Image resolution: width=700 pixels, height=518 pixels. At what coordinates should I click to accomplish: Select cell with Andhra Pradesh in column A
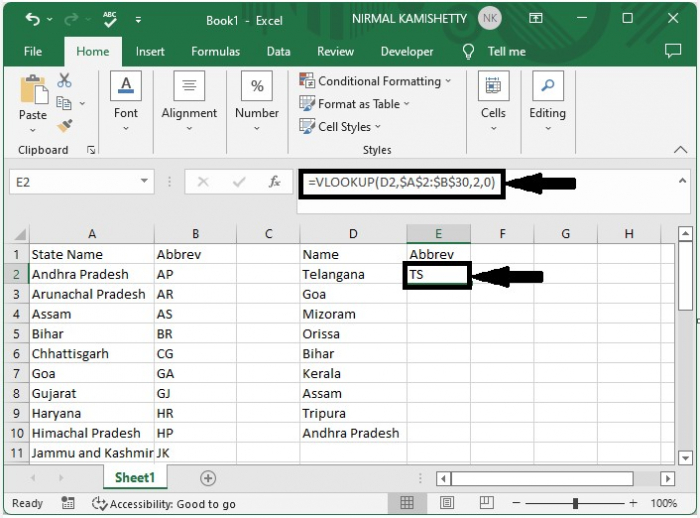92,274
